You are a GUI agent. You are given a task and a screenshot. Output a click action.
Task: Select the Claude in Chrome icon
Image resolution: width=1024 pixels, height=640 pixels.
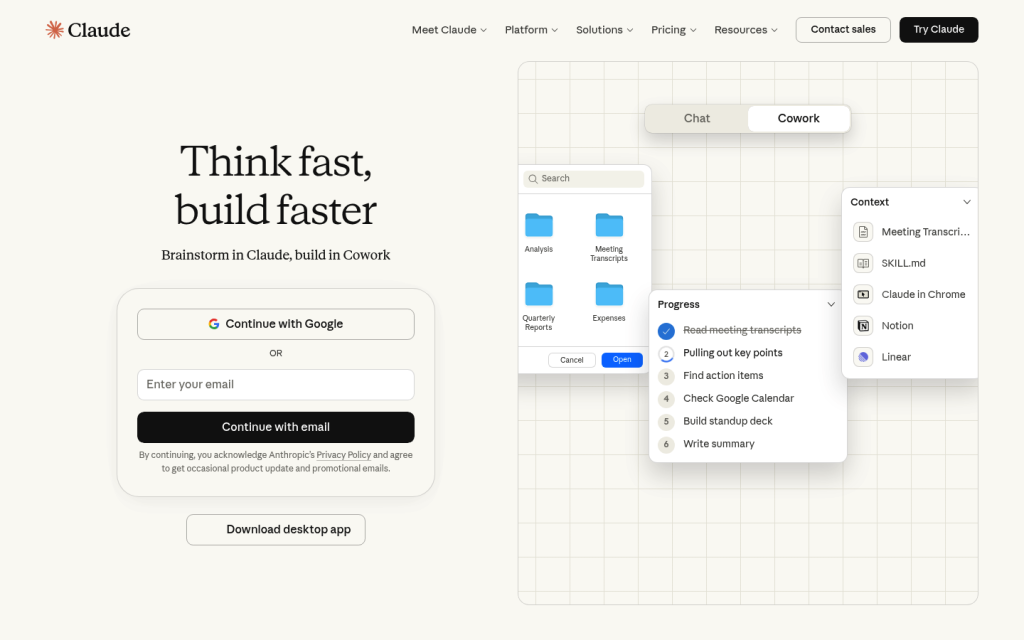[x=863, y=295]
